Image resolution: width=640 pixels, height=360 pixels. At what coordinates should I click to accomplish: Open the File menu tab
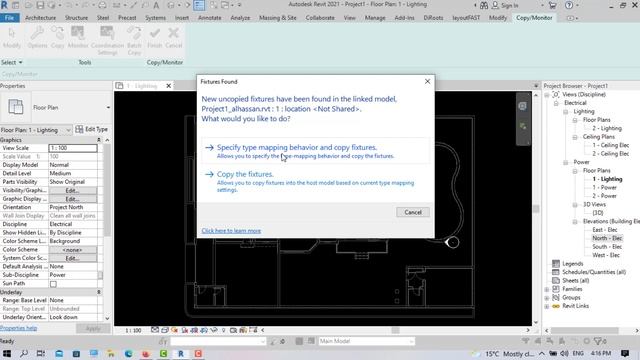tap(10, 18)
